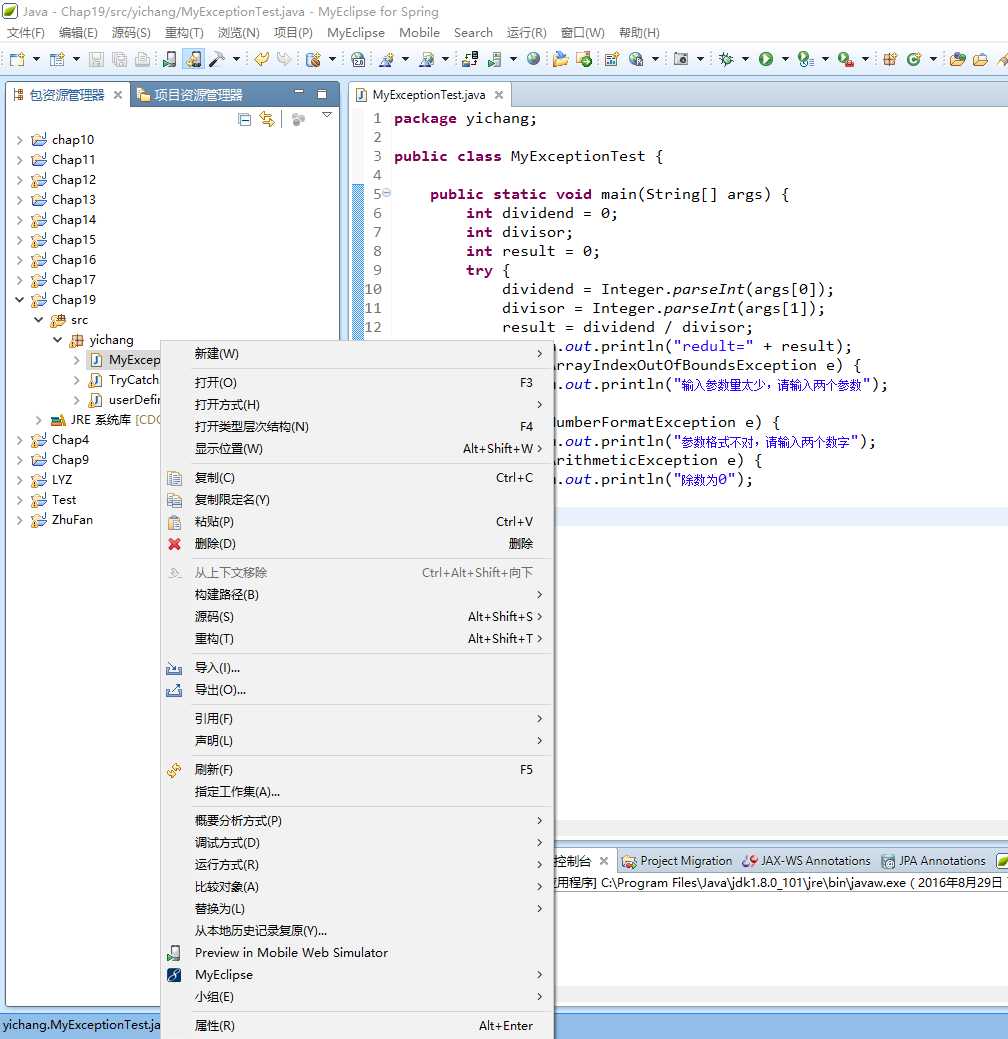Image resolution: width=1008 pixels, height=1039 pixels.
Task: Click Collapse All in package explorer
Action: (245, 119)
